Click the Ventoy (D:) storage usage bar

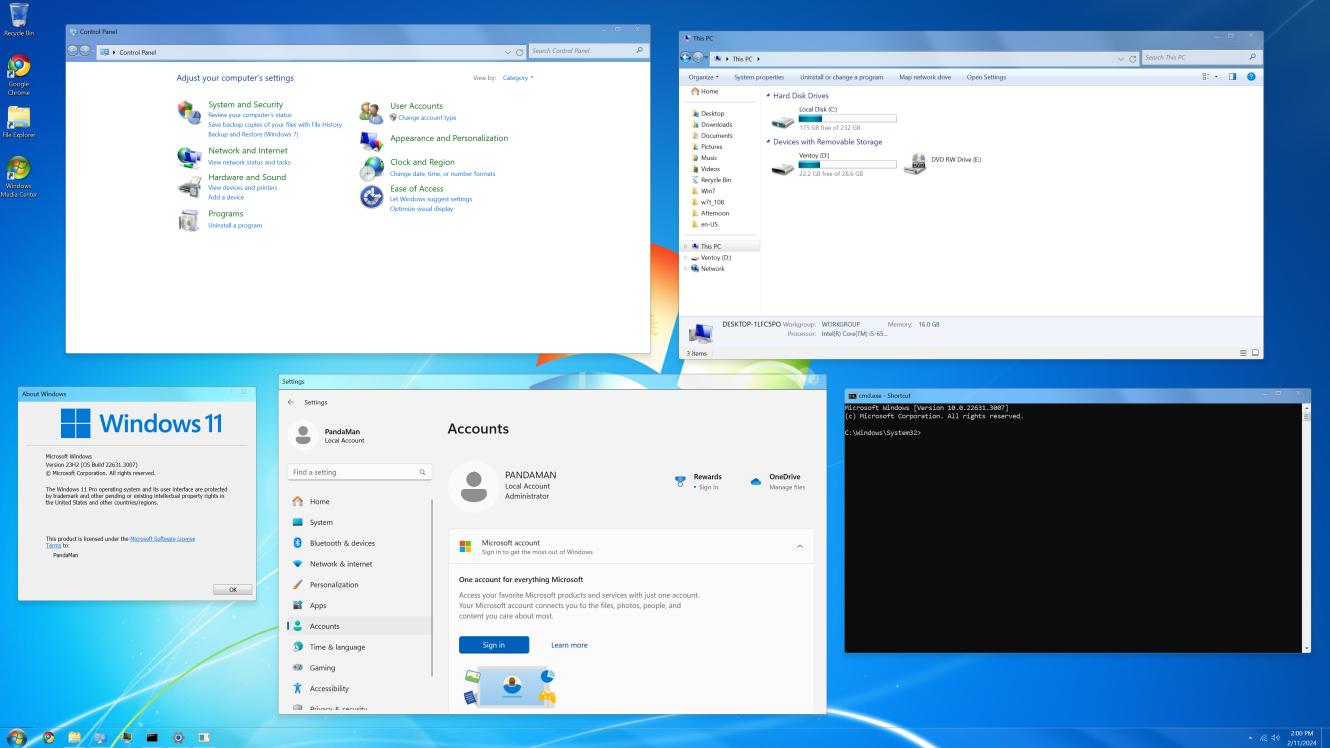(847, 165)
